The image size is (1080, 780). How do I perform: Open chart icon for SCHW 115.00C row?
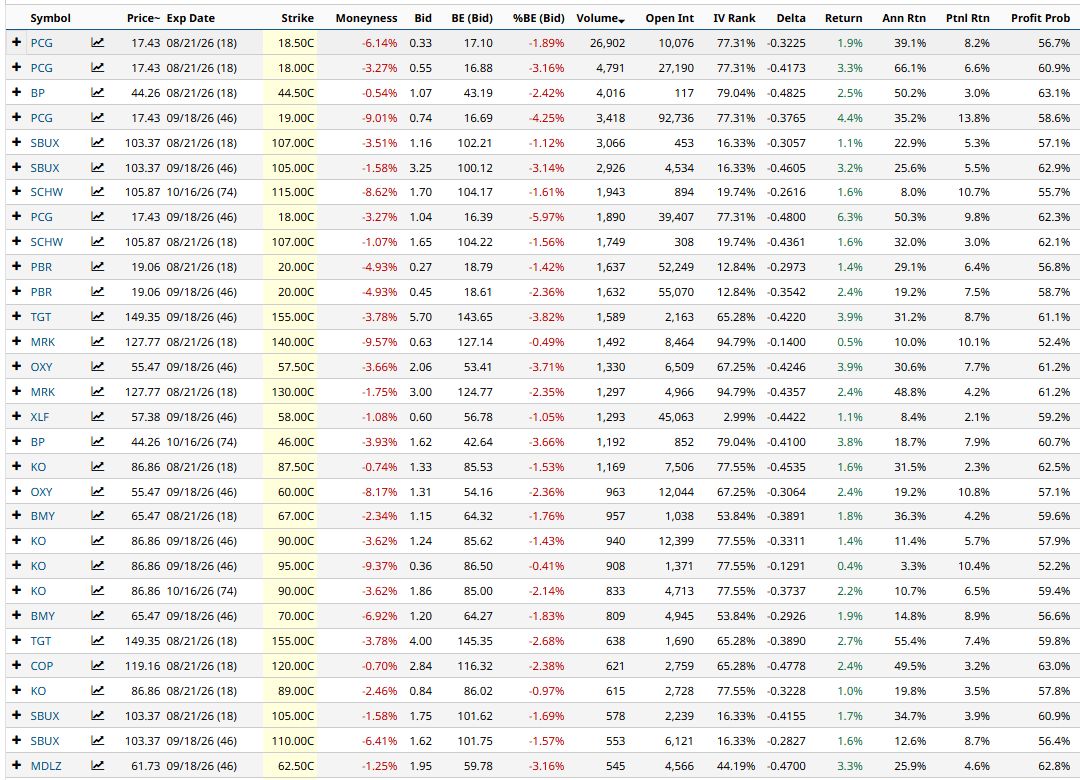98,192
